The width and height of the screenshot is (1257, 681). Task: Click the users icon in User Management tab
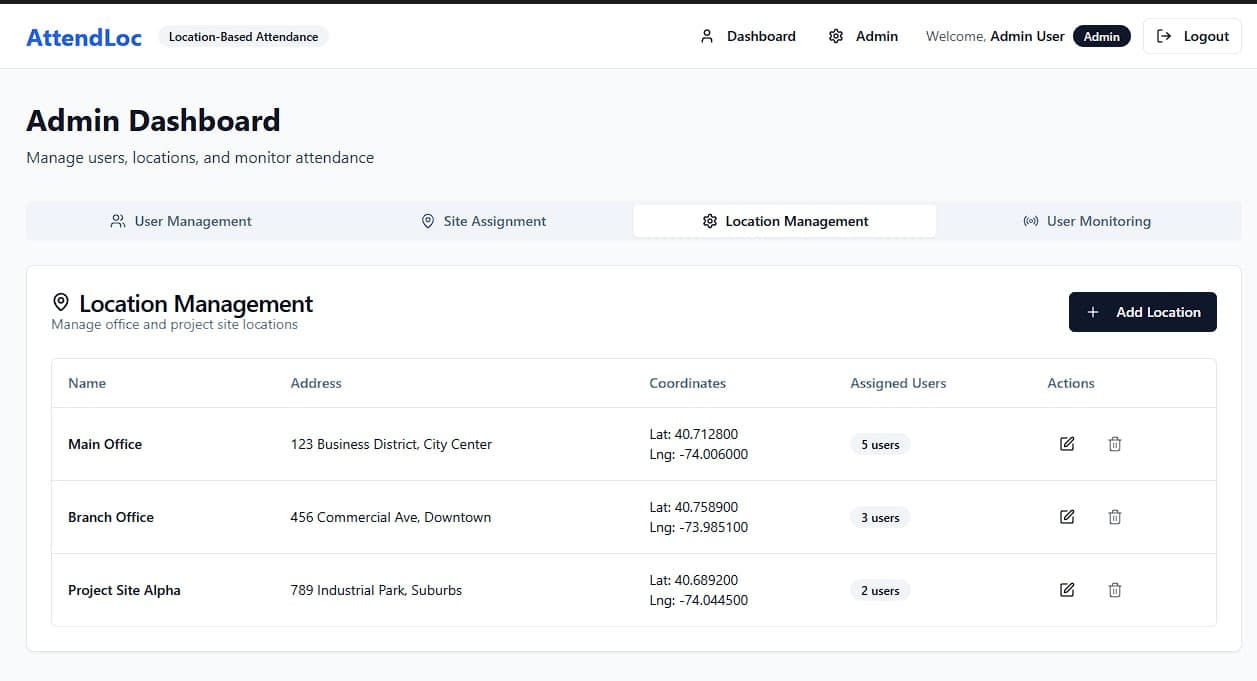(x=118, y=221)
